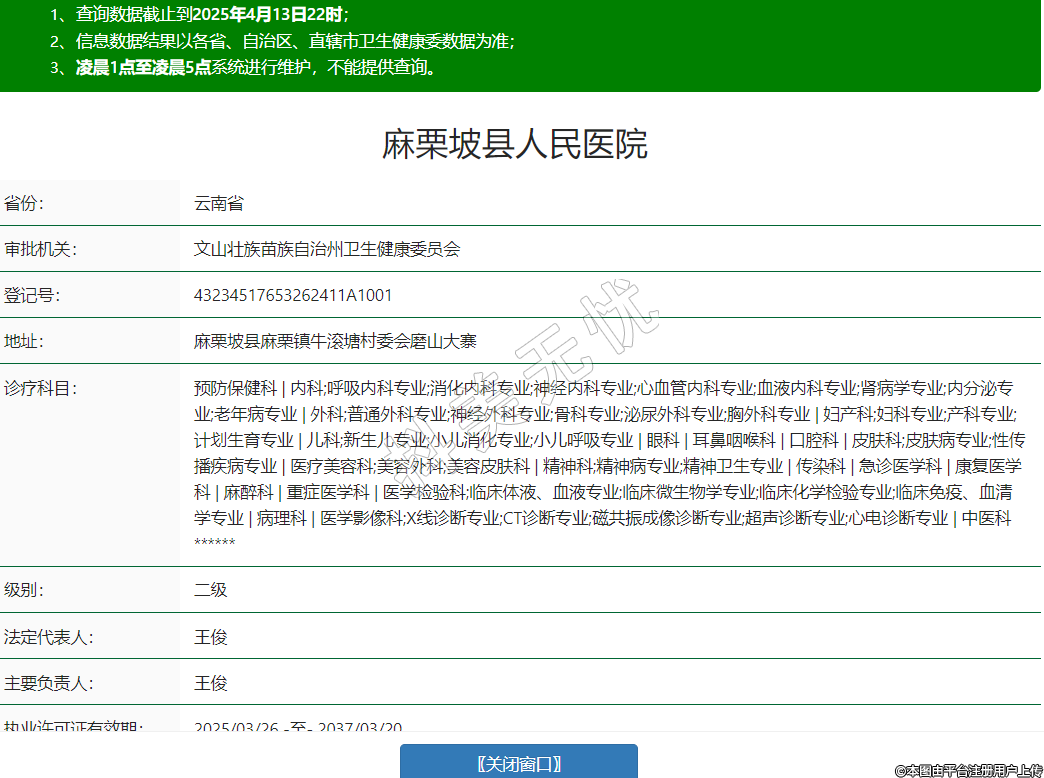
Task: Click 王俊 in the 主要负责人 row
Action: coord(211,683)
